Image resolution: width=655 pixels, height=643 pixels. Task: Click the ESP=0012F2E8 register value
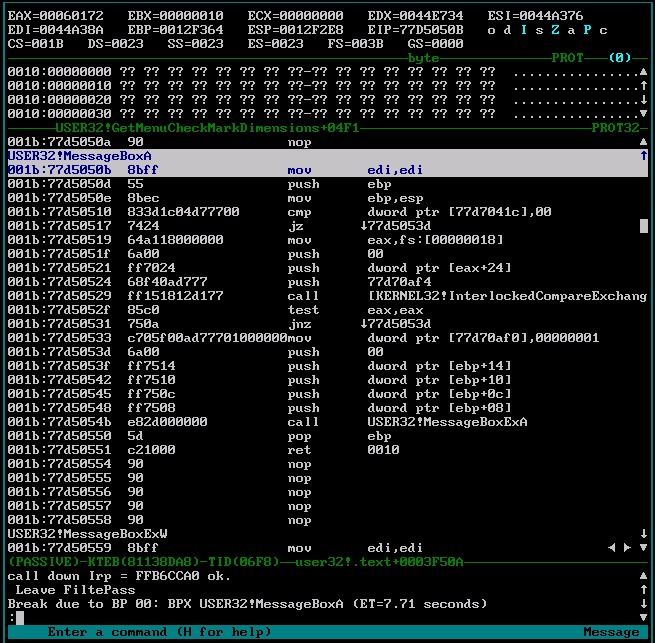(x=295, y=30)
